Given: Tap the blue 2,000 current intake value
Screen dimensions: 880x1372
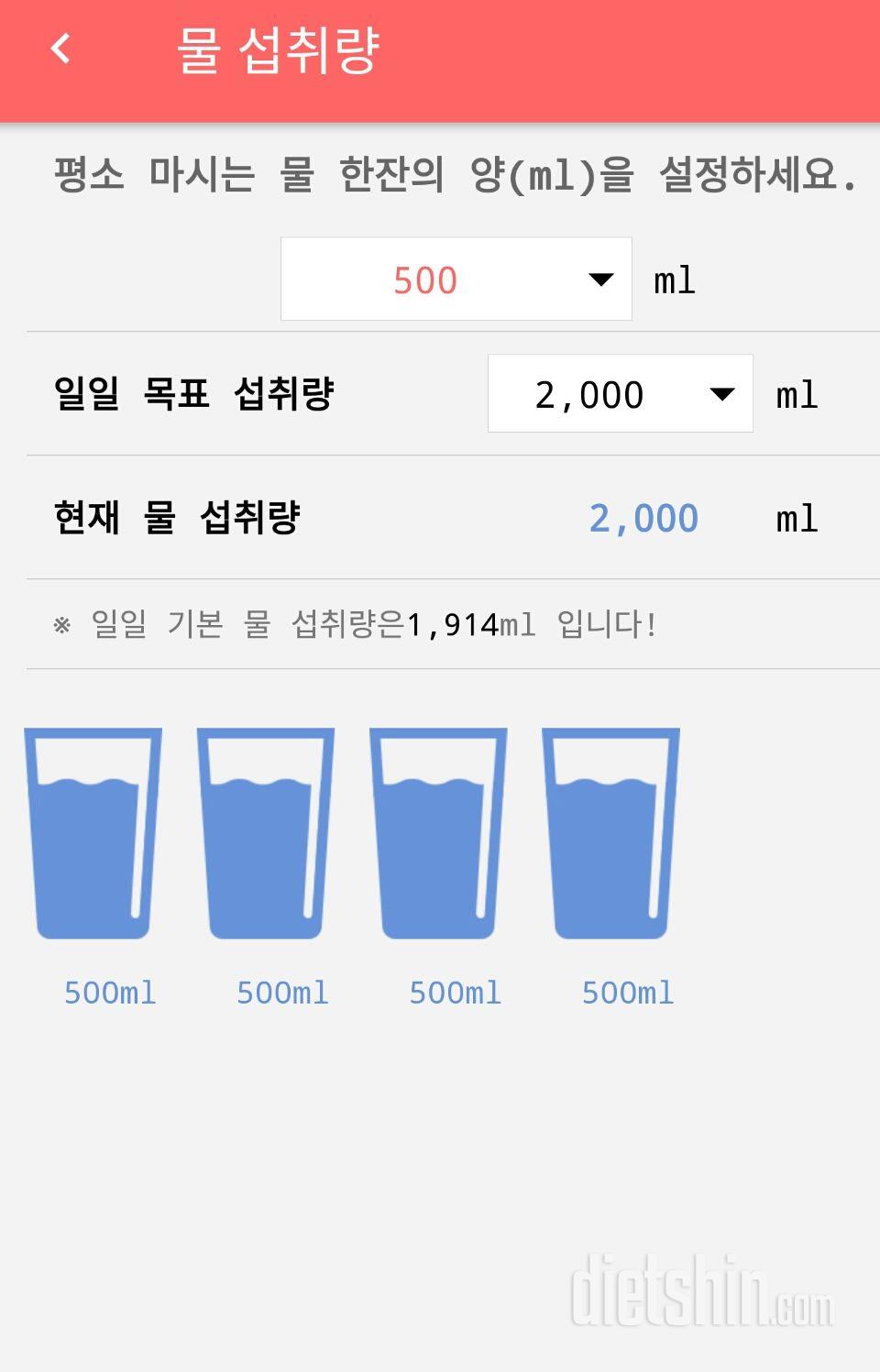Looking at the screenshot, I should (x=643, y=519).
